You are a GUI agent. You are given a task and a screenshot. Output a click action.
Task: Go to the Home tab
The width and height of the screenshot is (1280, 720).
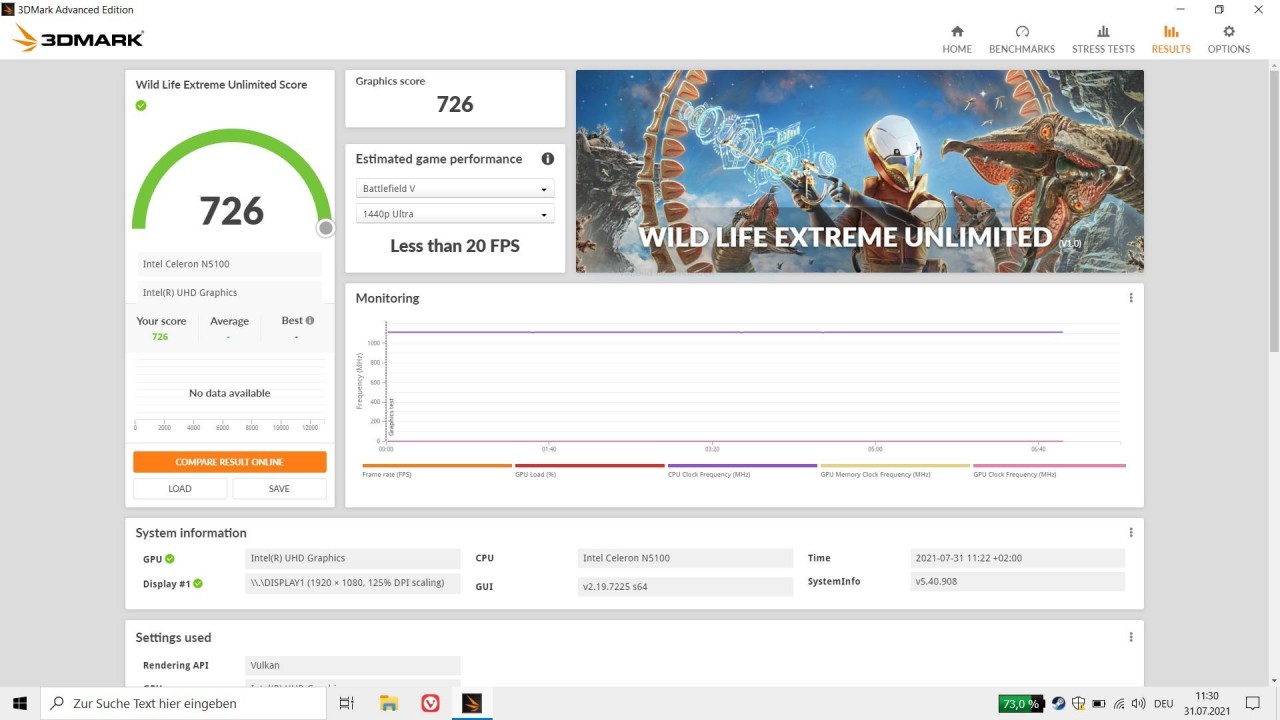tap(957, 40)
